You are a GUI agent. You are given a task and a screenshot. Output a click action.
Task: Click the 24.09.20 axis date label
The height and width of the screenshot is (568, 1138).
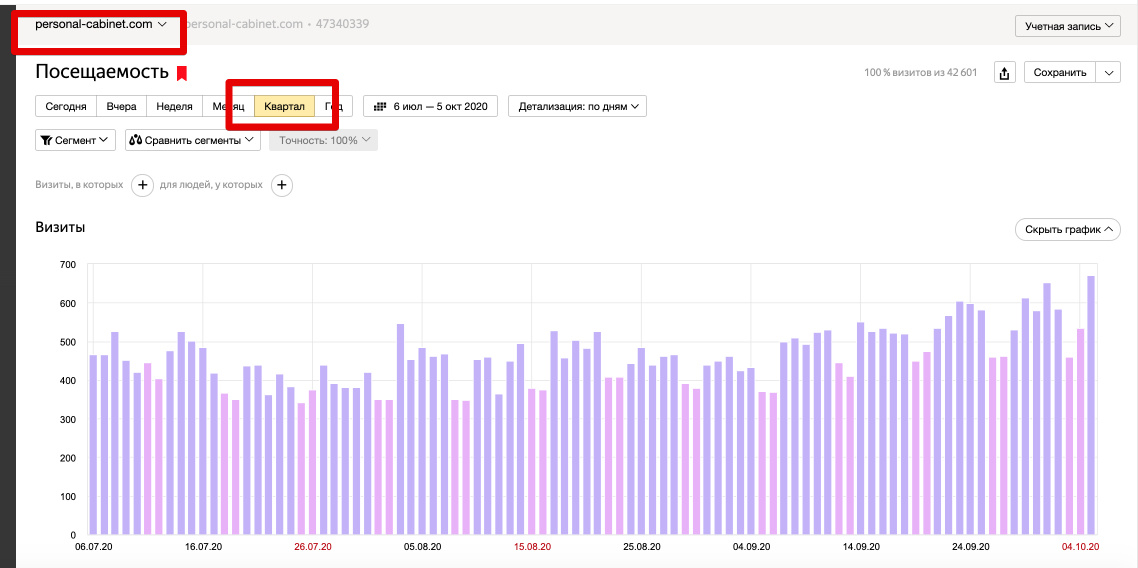point(970,546)
